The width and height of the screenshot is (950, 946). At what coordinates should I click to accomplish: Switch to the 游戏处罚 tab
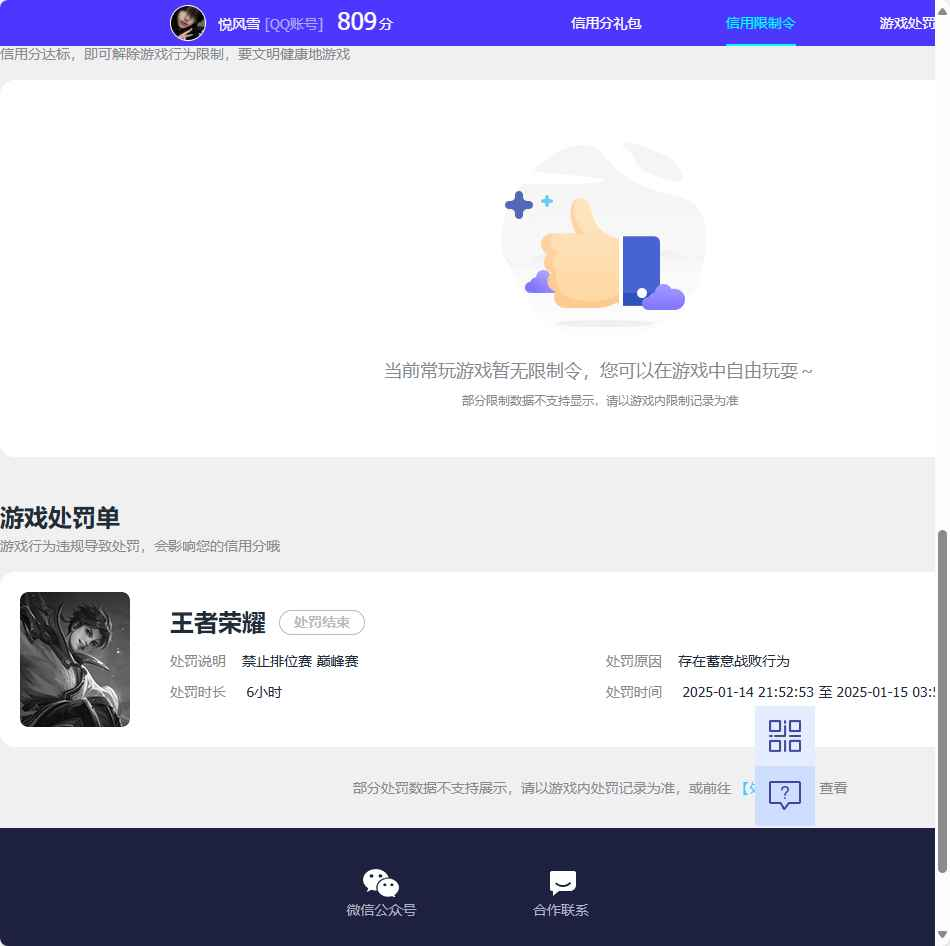click(x=907, y=23)
